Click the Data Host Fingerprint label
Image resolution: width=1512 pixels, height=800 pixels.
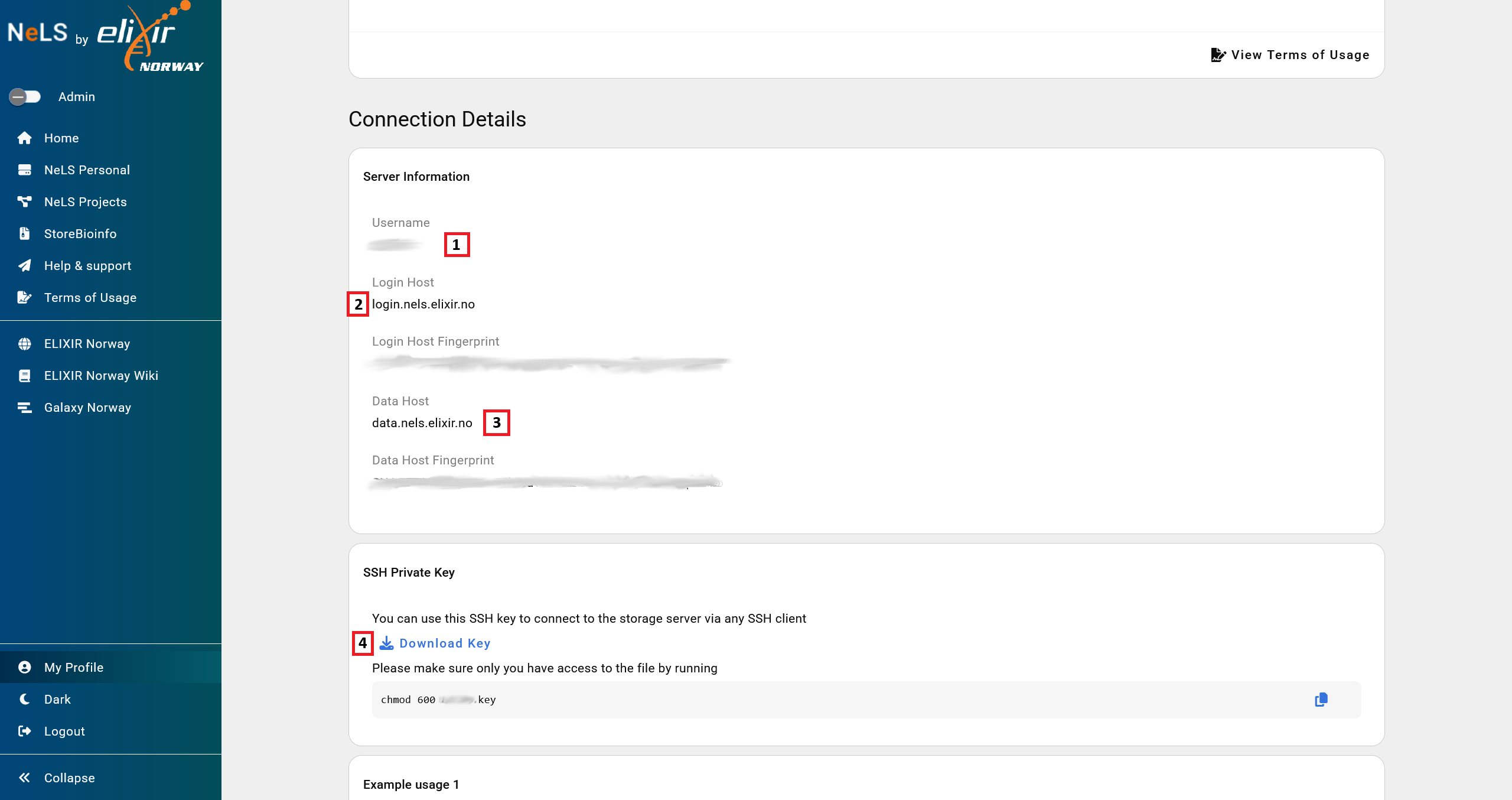pos(433,460)
